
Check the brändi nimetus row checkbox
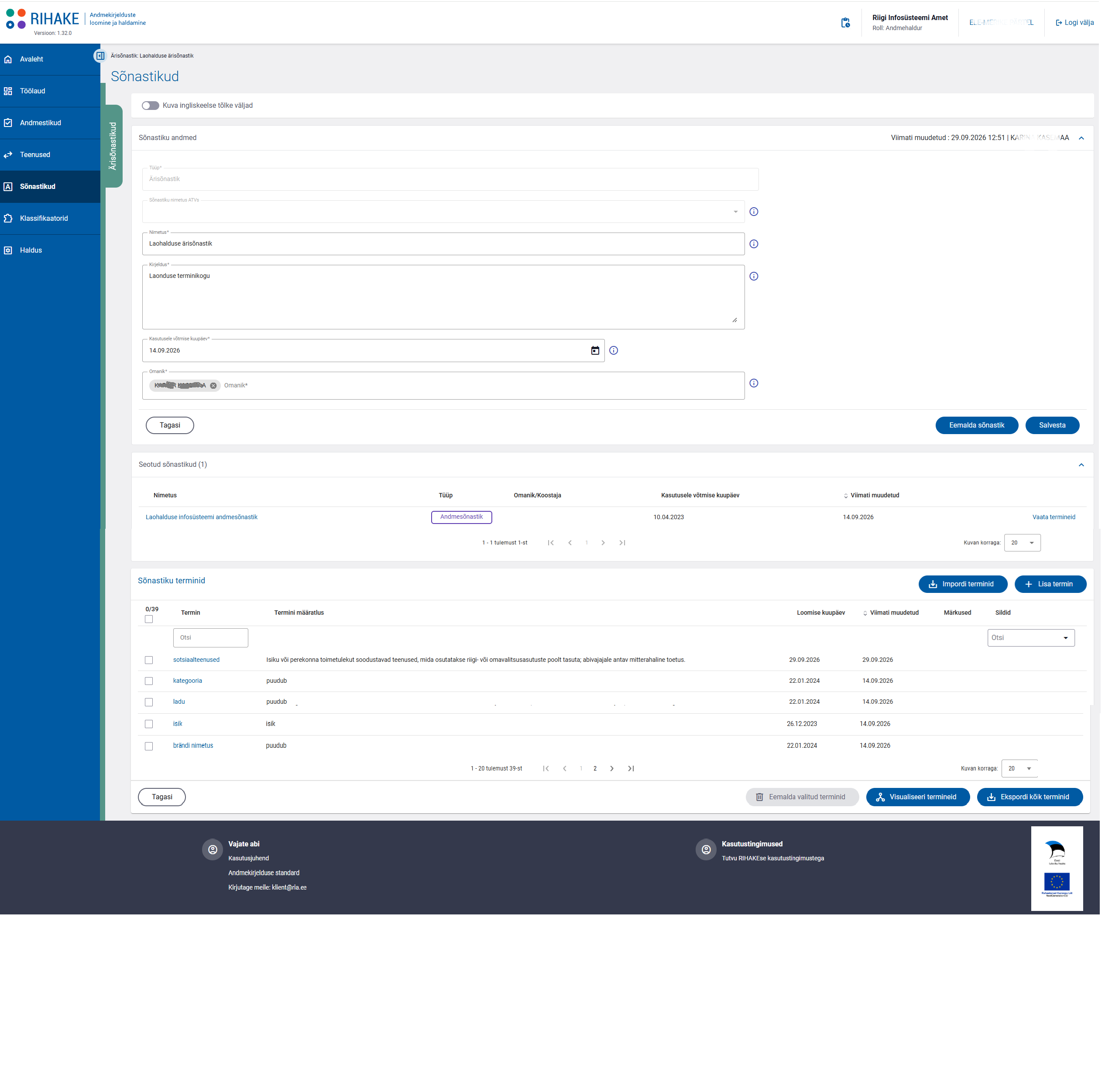(149, 746)
